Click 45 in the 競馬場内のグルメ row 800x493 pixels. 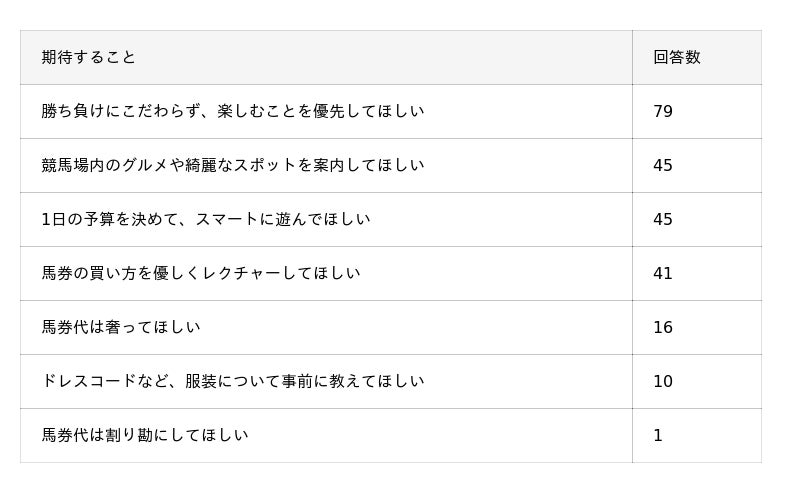tap(663, 166)
